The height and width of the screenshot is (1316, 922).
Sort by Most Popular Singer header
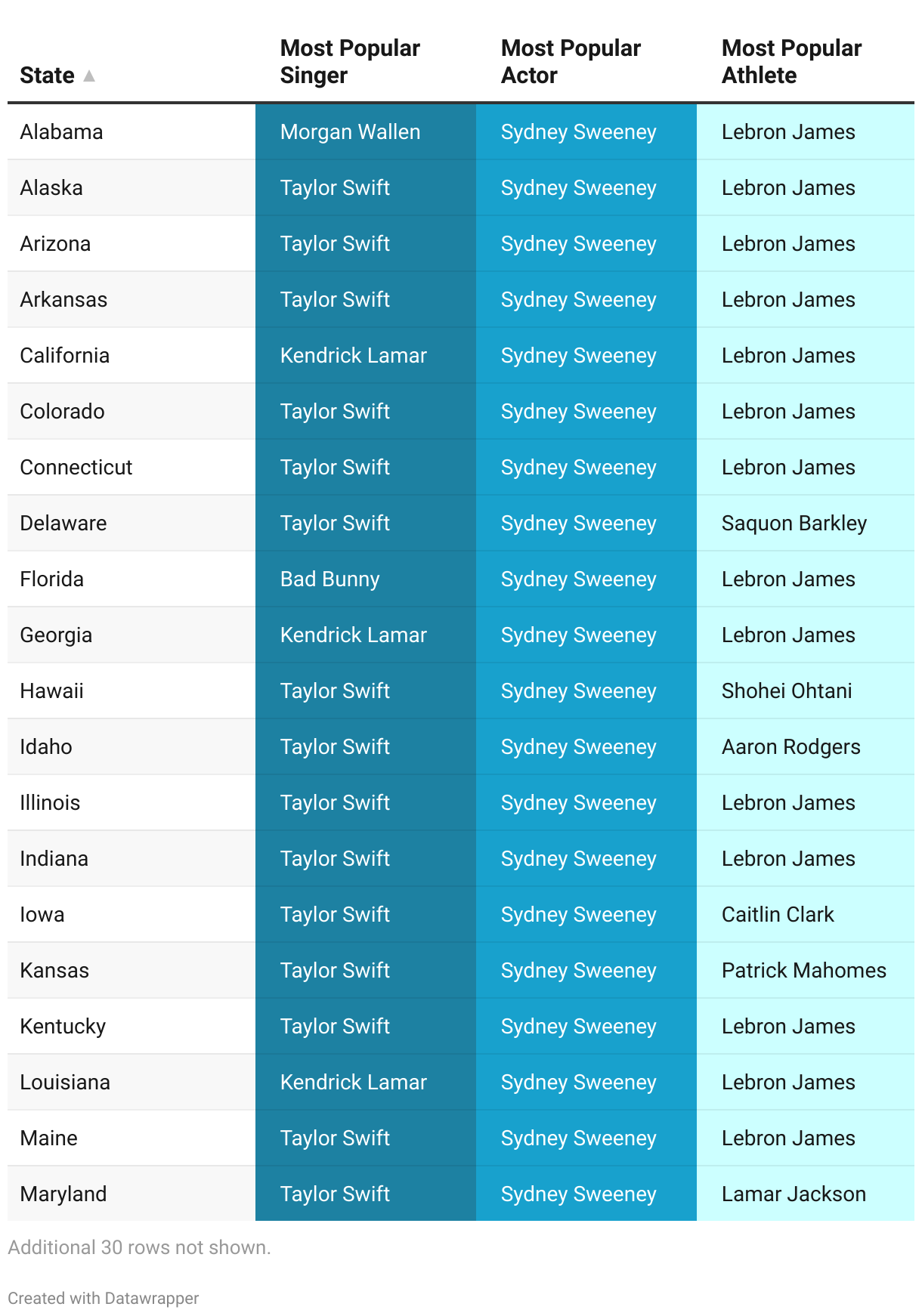pos(350,62)
